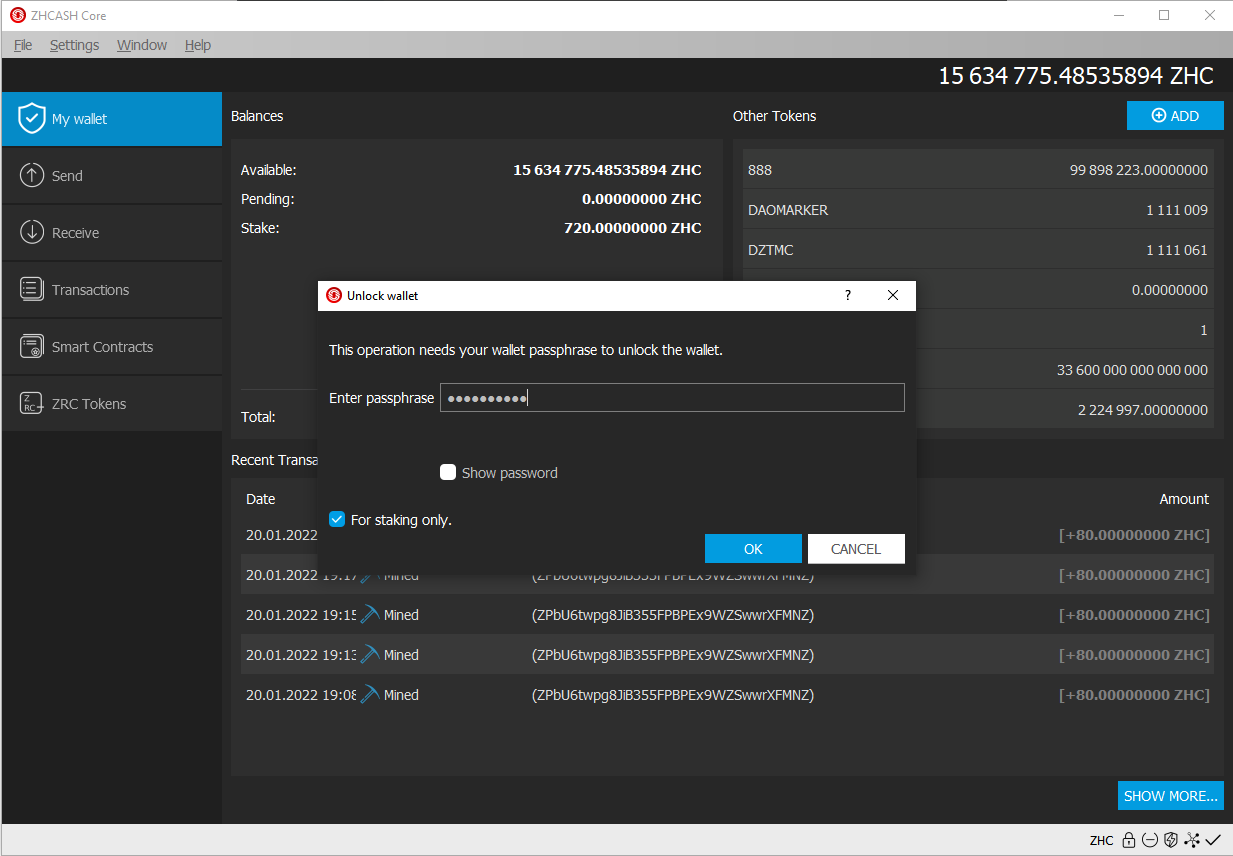Viewport: 1233px width, 856px height.
Task: Uncheck the For staking only checkbox
Action: pos(337,519)
